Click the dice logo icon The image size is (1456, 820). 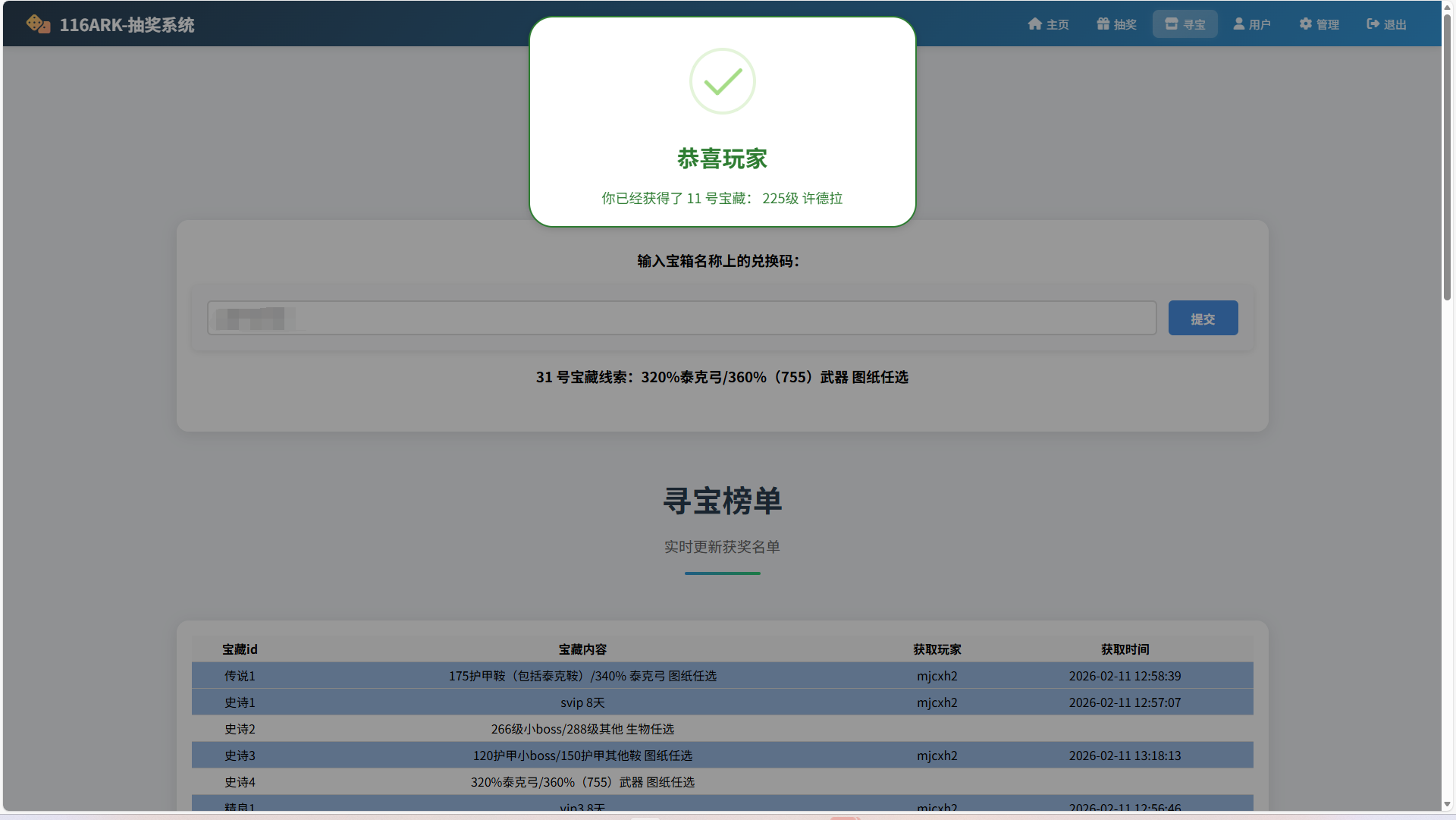(38, 24)
